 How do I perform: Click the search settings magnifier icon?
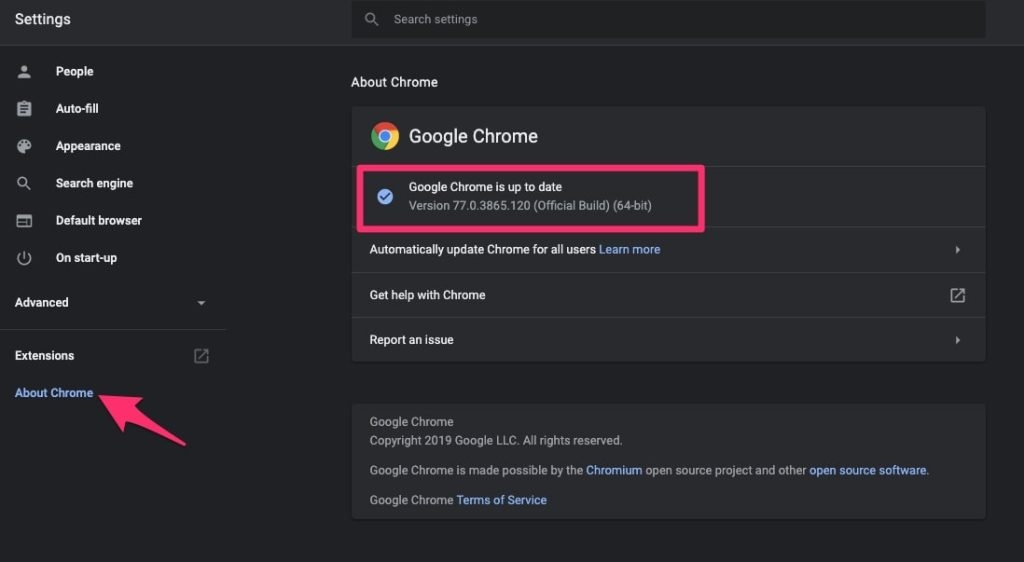[x=372, y=20]
